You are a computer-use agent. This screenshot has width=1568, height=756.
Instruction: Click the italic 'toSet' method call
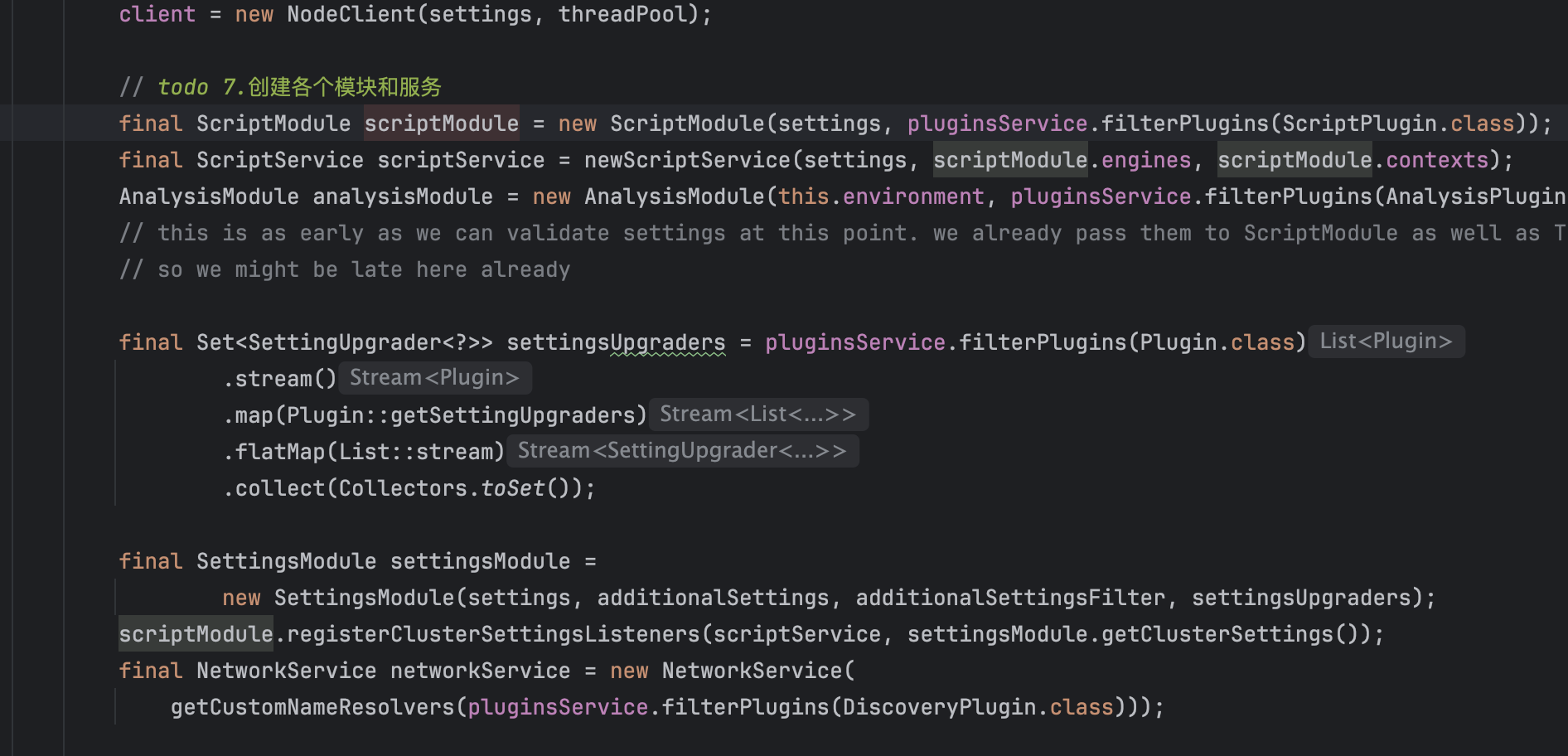pyautogui.click(x=512, y=488)
